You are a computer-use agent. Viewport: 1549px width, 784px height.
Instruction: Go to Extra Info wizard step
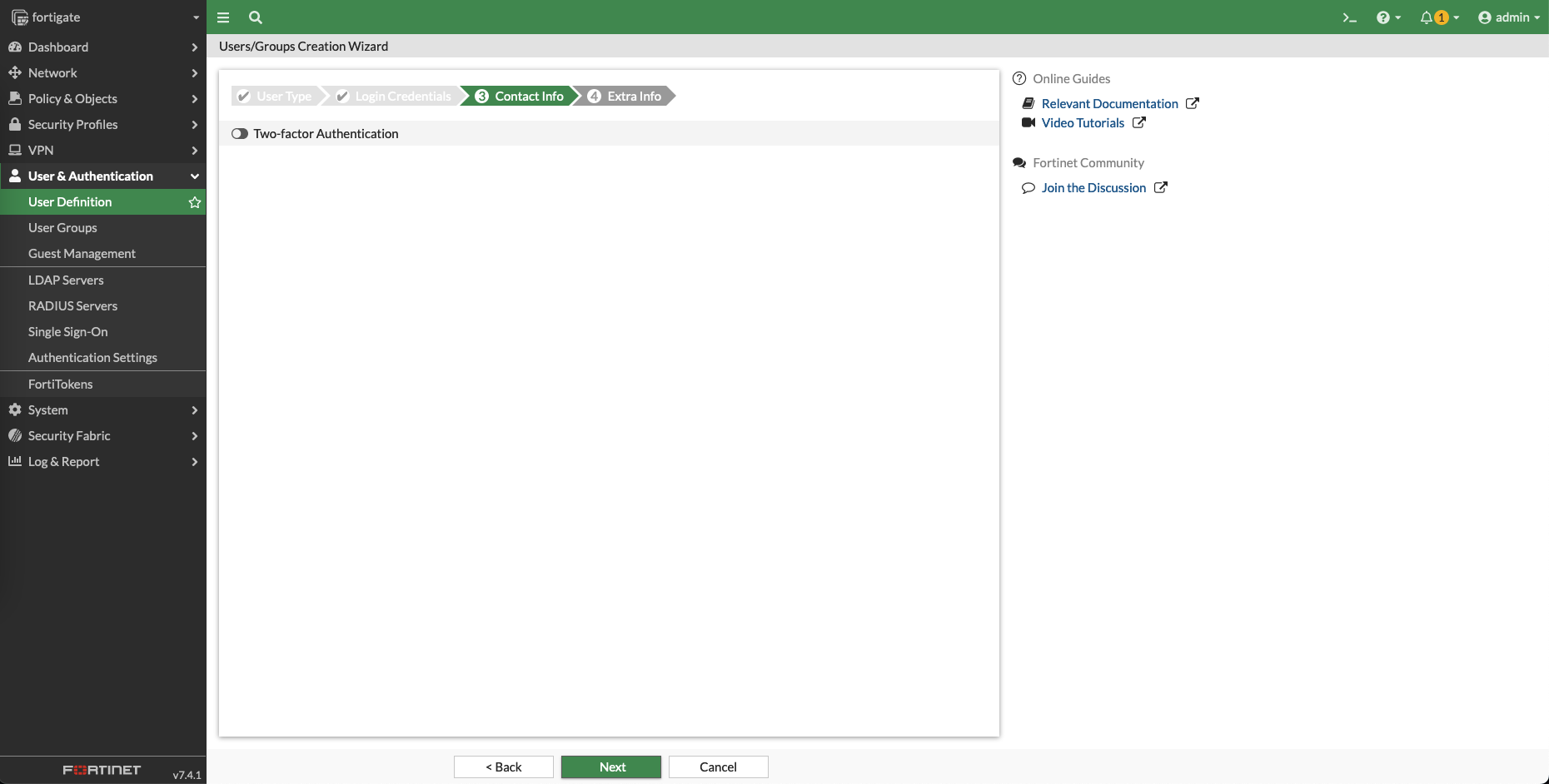tap(626, 97)
